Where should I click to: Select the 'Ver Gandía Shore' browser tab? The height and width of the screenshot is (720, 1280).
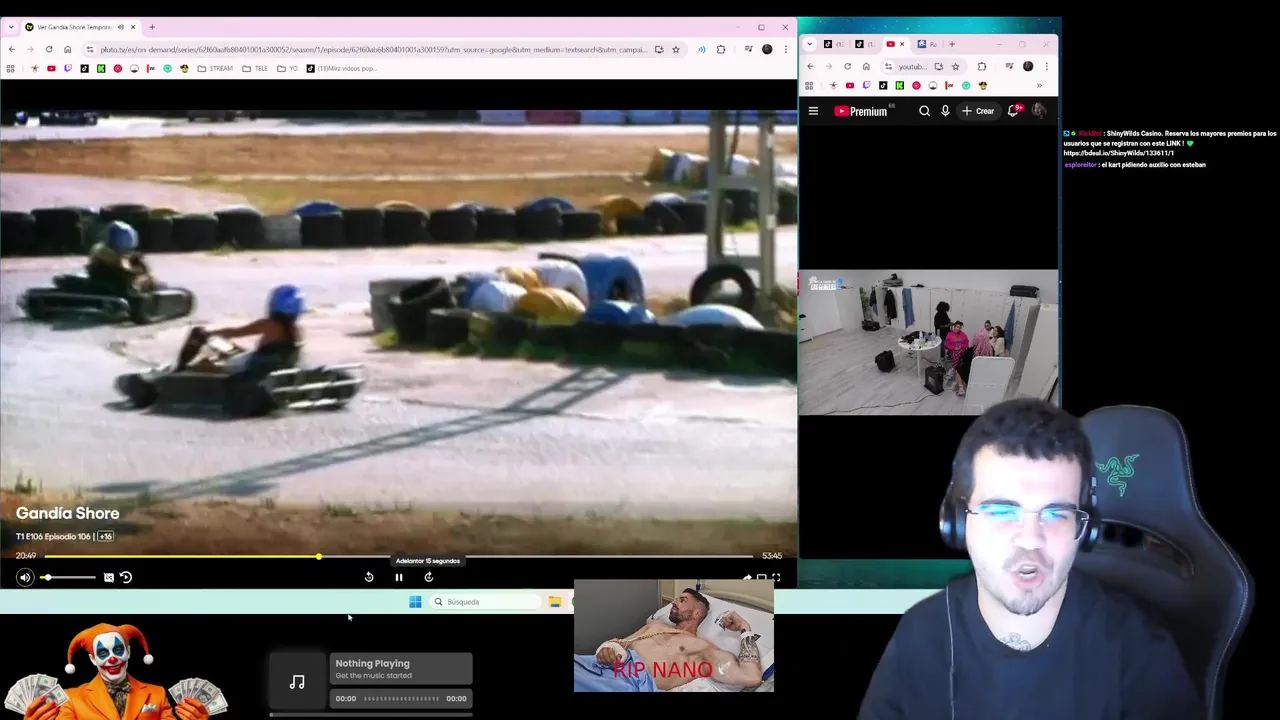click(x=81, y=27)
